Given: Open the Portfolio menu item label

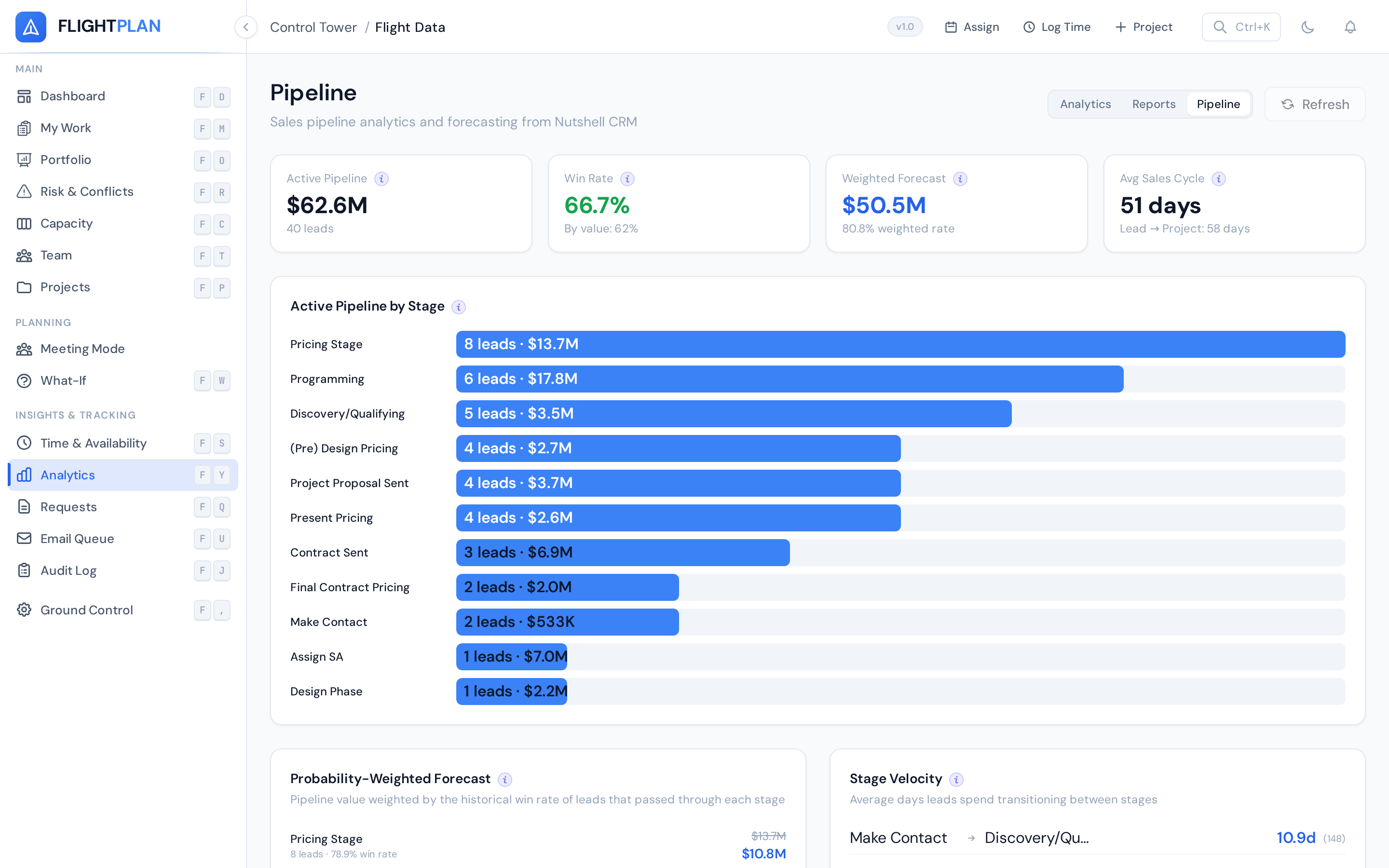Looking at the screenshot, I should click(66, 160).
